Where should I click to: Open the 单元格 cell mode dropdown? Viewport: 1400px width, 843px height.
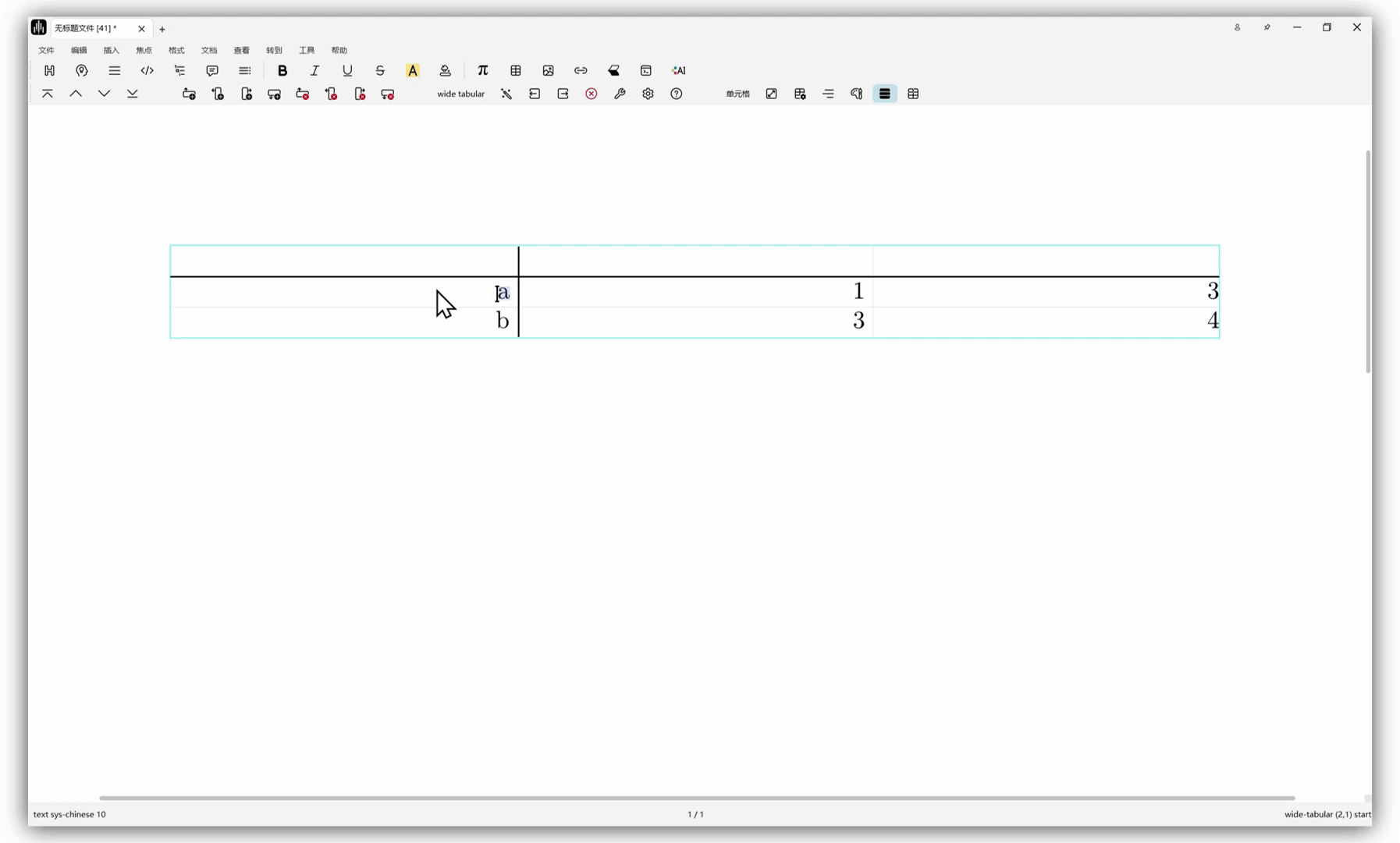[x=737, y=94]
